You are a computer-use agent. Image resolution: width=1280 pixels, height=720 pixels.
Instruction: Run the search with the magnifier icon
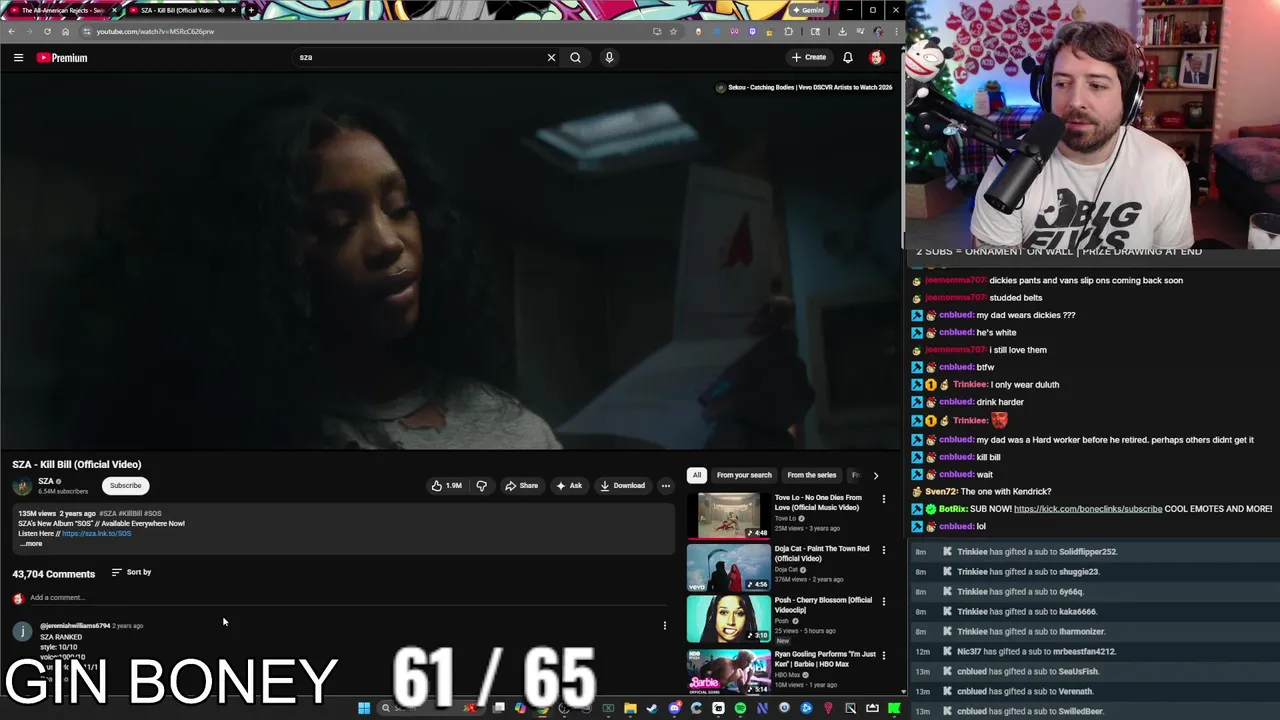575,57
